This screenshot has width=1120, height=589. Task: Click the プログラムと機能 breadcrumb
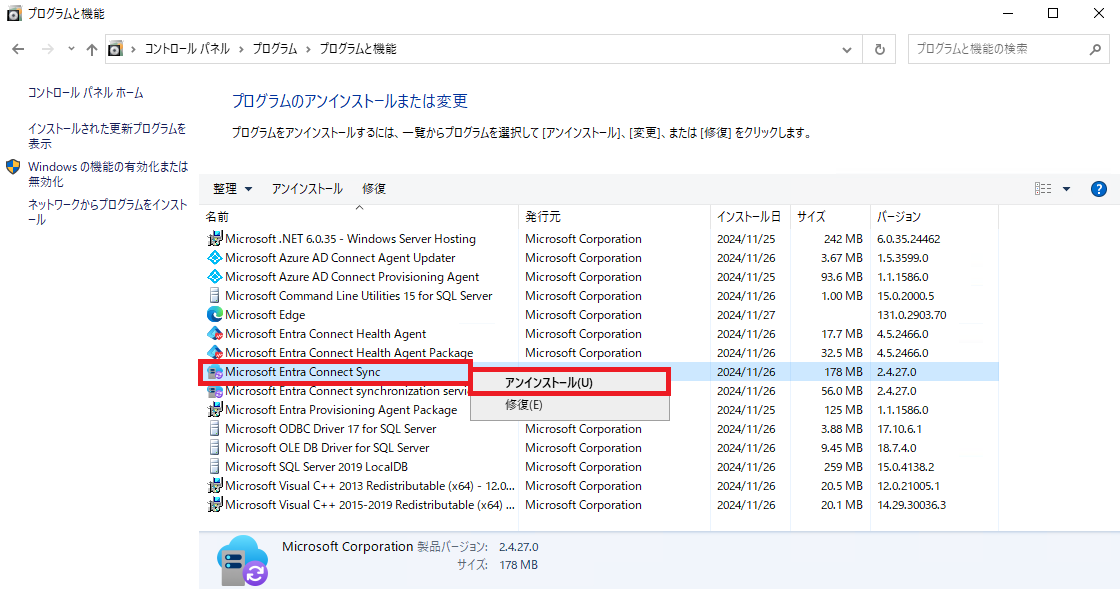point(357,49)
